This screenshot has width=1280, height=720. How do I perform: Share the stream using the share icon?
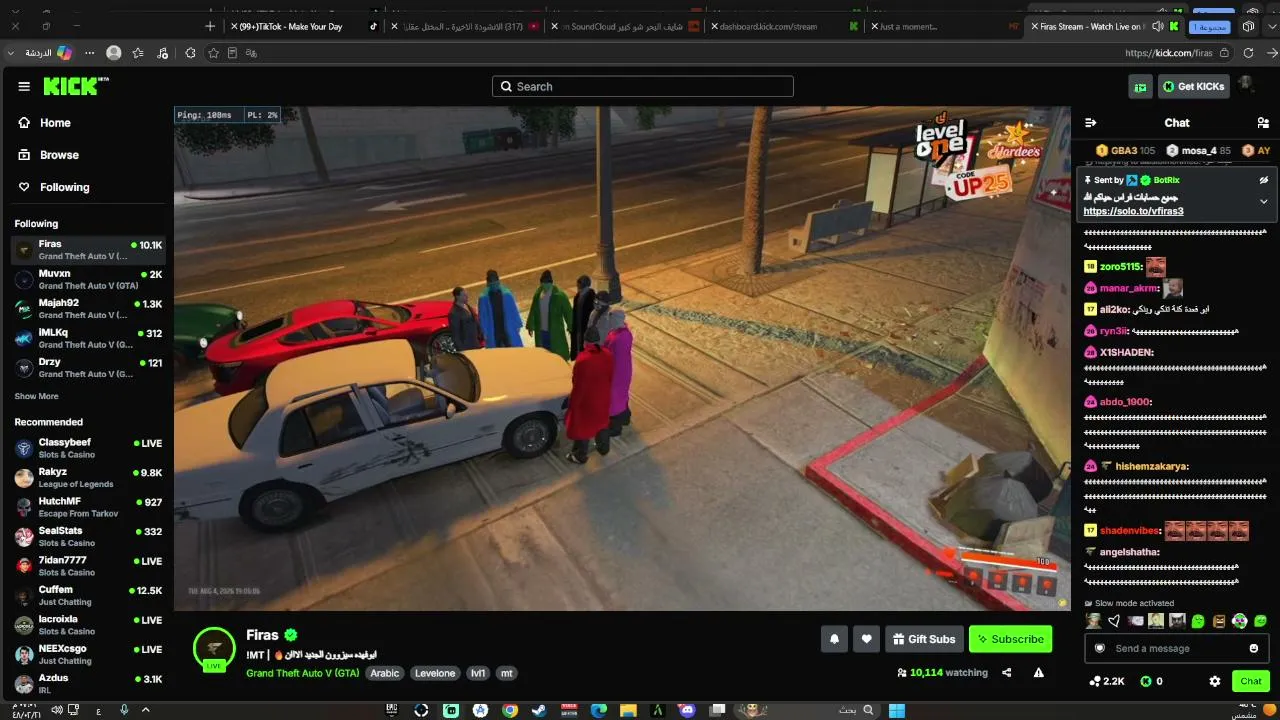[x=1007, y=673]
